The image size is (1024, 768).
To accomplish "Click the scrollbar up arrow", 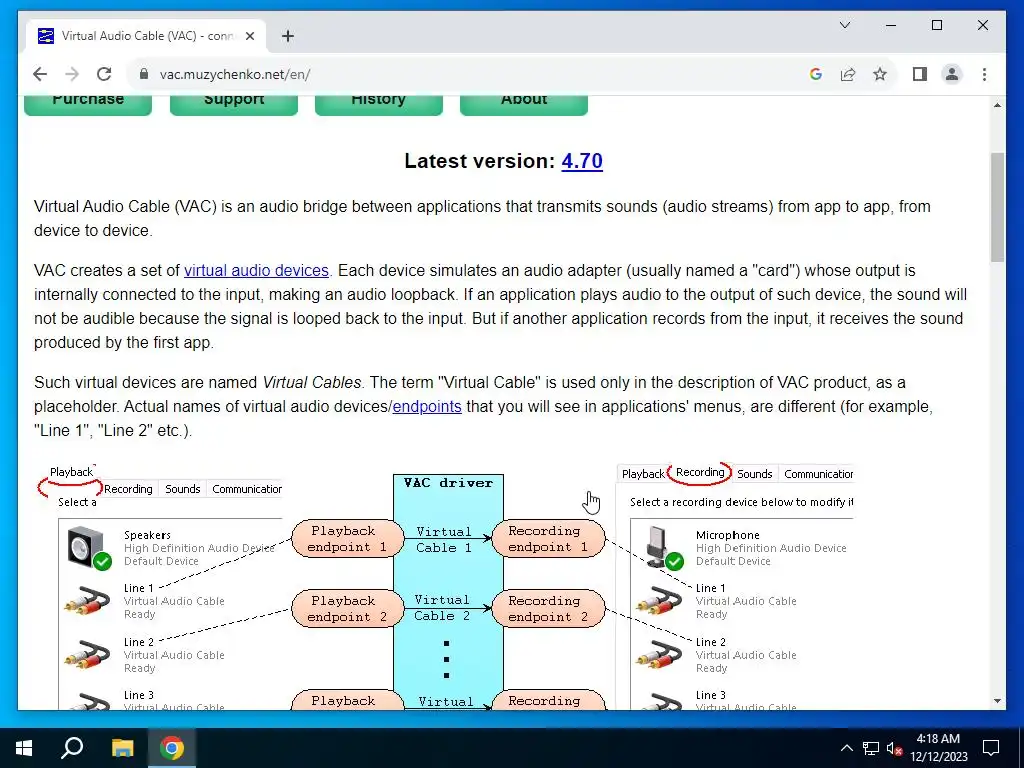I will 997,105.
